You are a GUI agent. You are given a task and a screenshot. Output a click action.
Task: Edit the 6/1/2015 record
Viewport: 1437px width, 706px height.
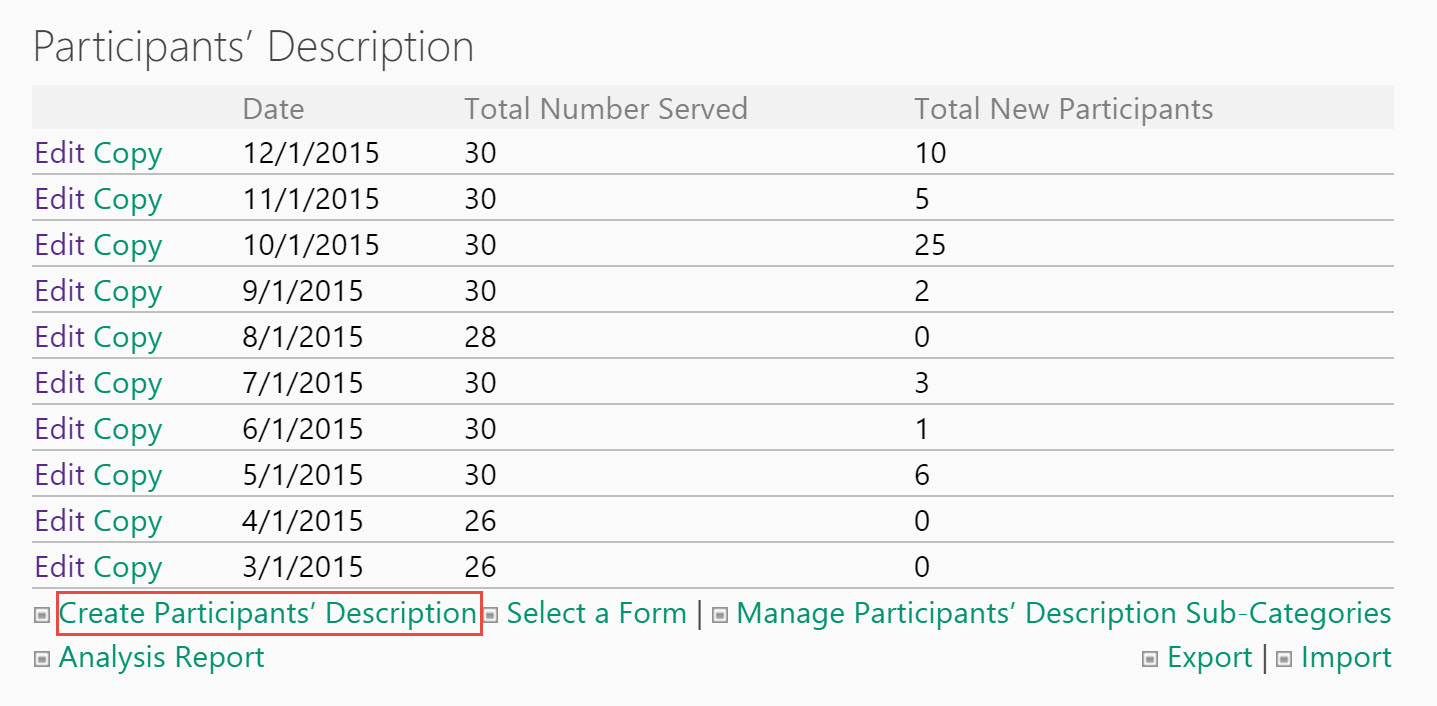pos(60,429)
